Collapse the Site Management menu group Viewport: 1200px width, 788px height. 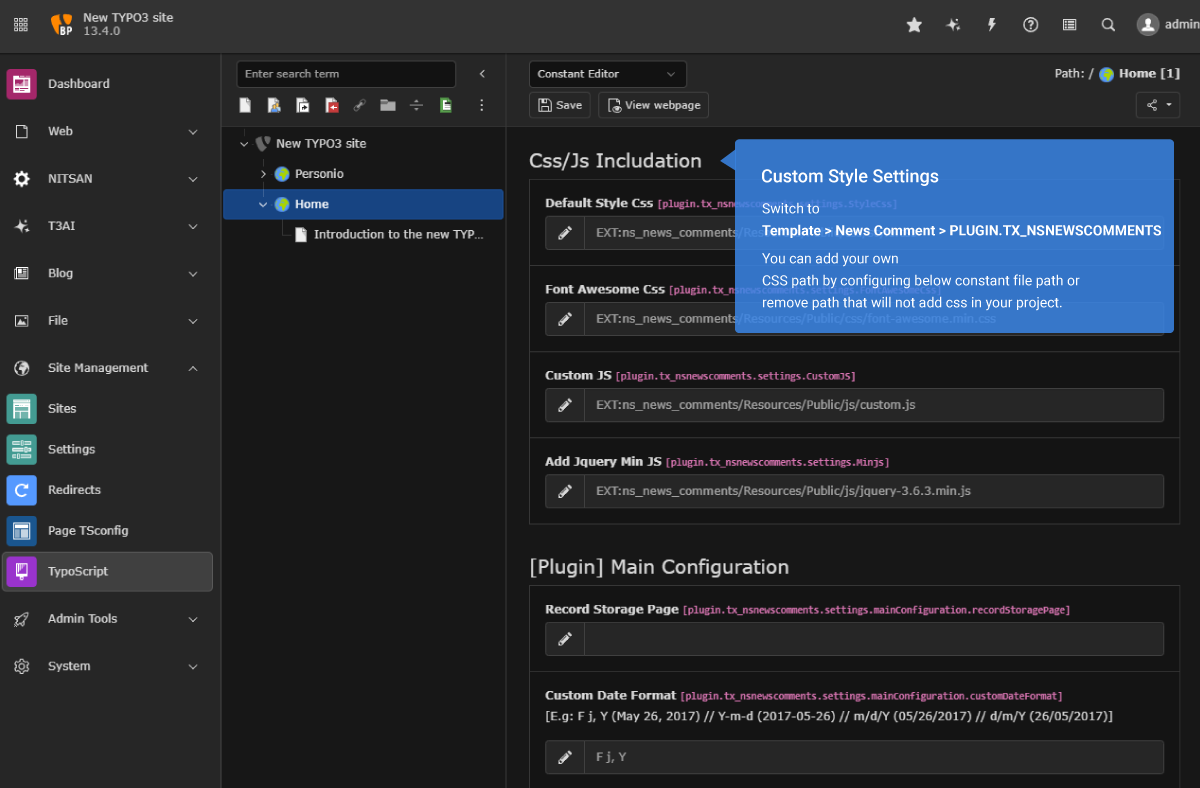click(193, 368)
